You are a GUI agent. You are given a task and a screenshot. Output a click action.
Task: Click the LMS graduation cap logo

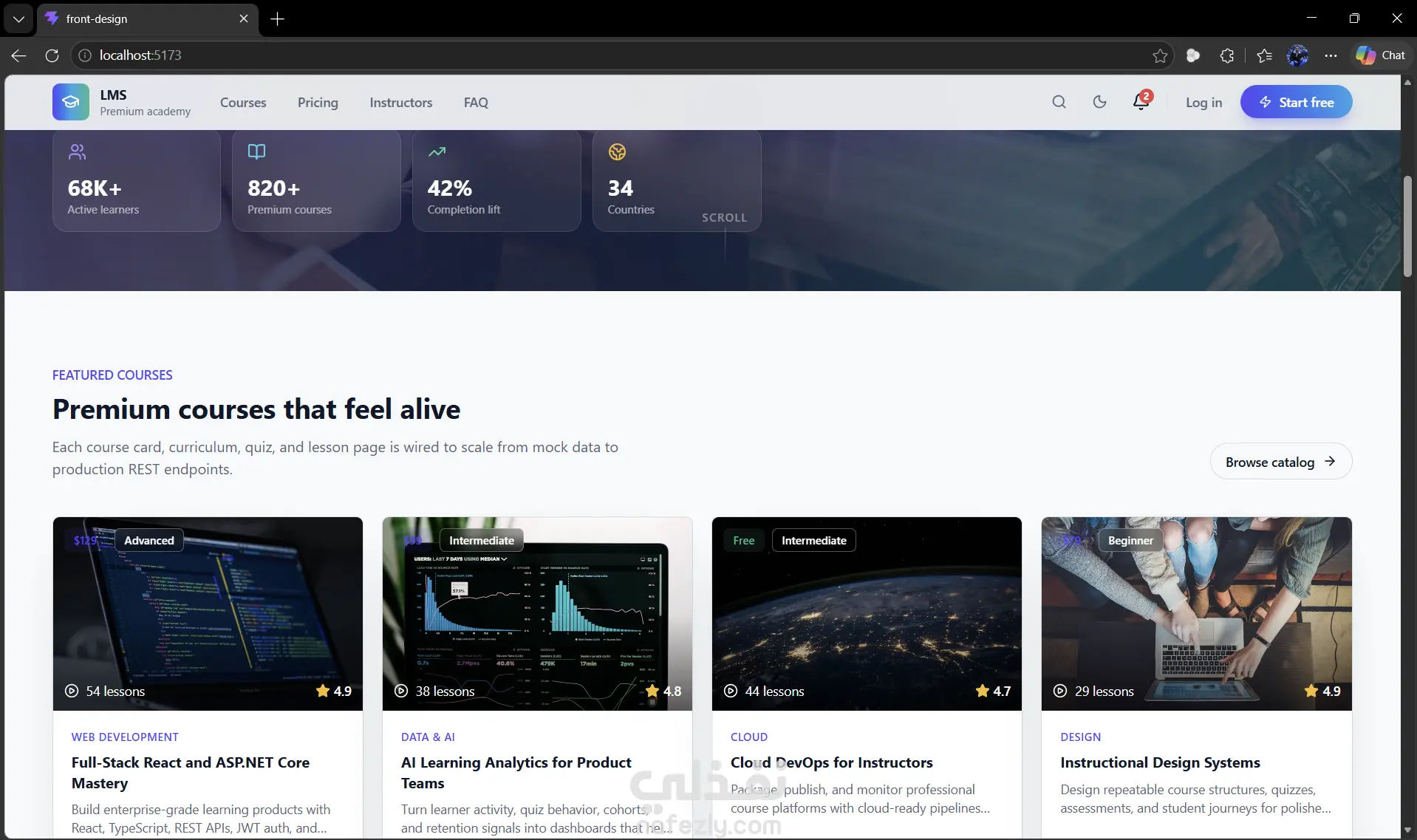71,102
